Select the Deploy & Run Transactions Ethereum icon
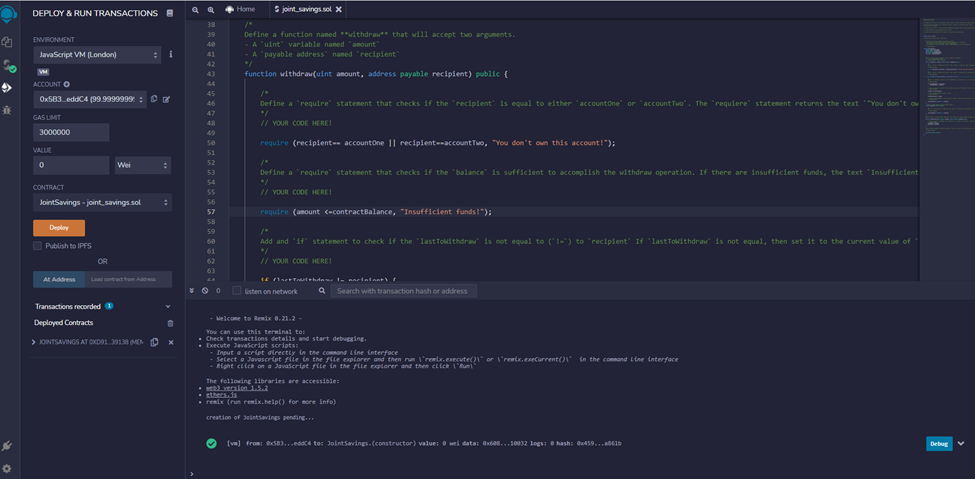975x479 pixels. (7, 88)
